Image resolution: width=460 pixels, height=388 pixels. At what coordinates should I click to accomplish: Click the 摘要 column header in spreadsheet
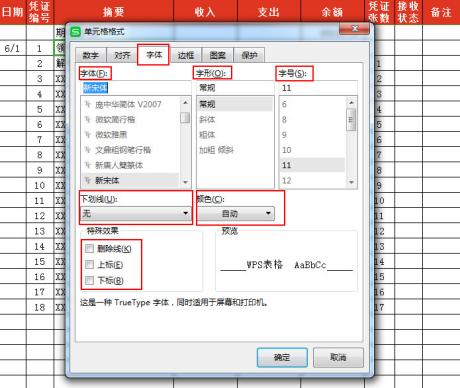pyautogui.click(x=114, y=12)
